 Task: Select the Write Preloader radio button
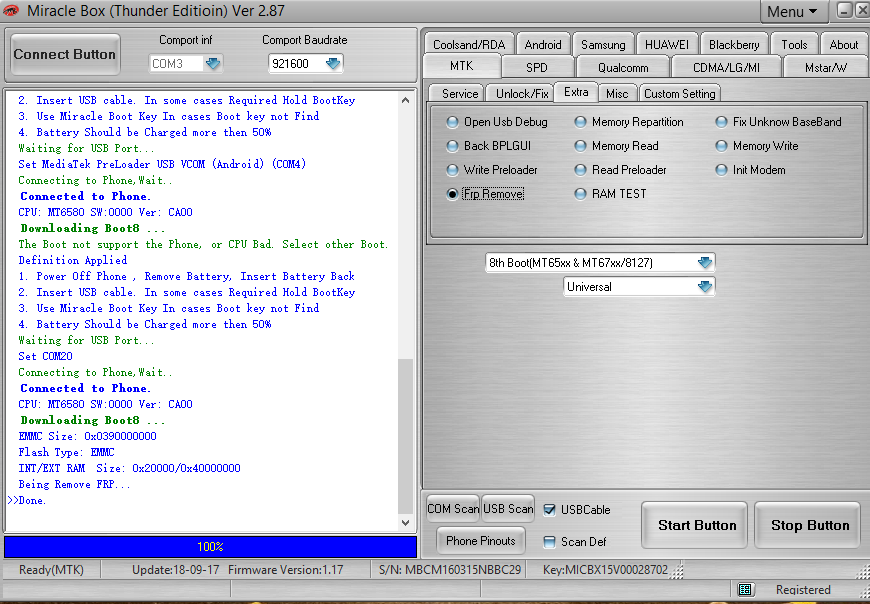pos(453,170)
